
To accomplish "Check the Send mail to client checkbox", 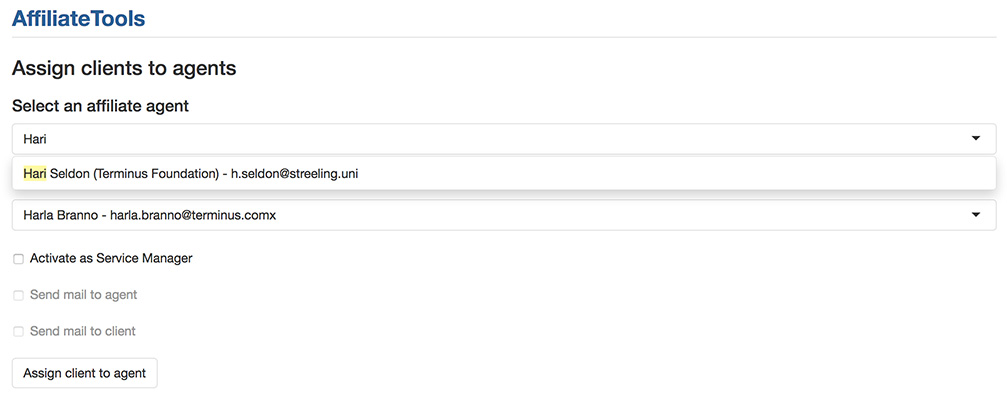I will point(18,331).
